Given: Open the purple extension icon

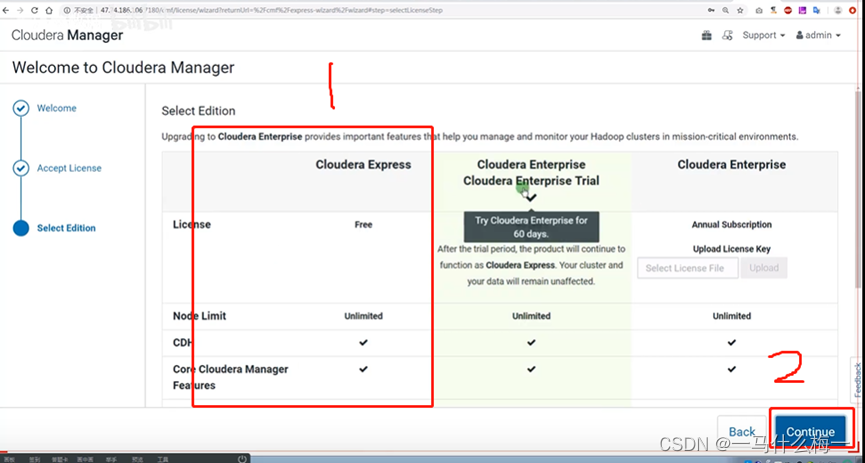Looking at the screenshot, I should click(802, 10).
